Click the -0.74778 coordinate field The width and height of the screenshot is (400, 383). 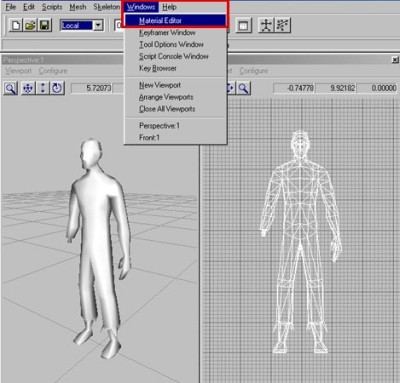pos(294,88)
